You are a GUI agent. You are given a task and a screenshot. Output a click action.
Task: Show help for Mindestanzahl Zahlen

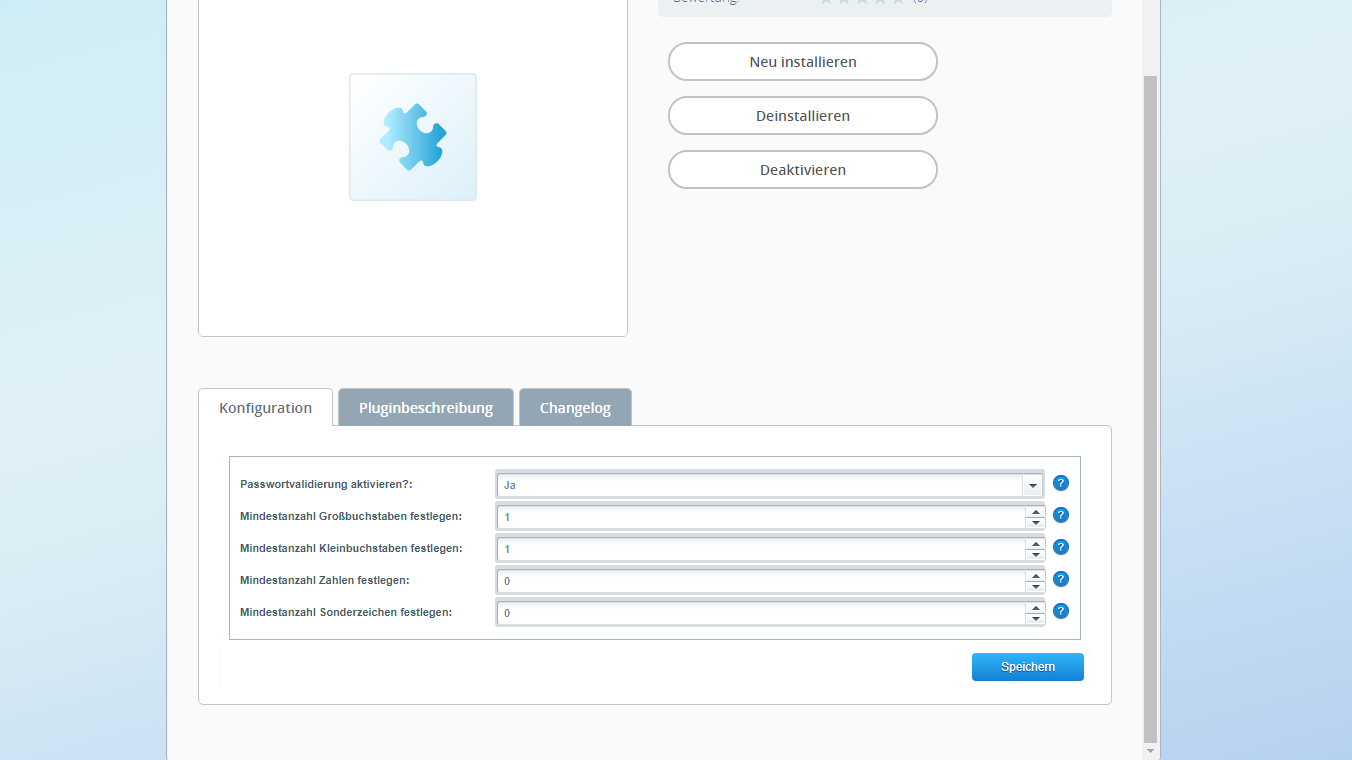[1061, 579]
